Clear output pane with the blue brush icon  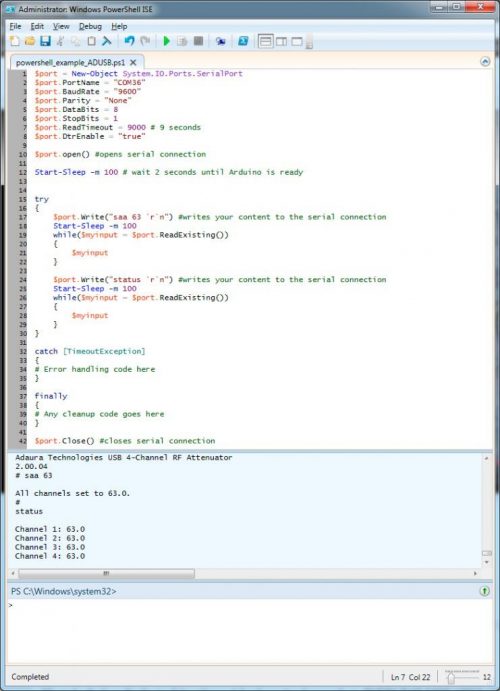[107, 41]
